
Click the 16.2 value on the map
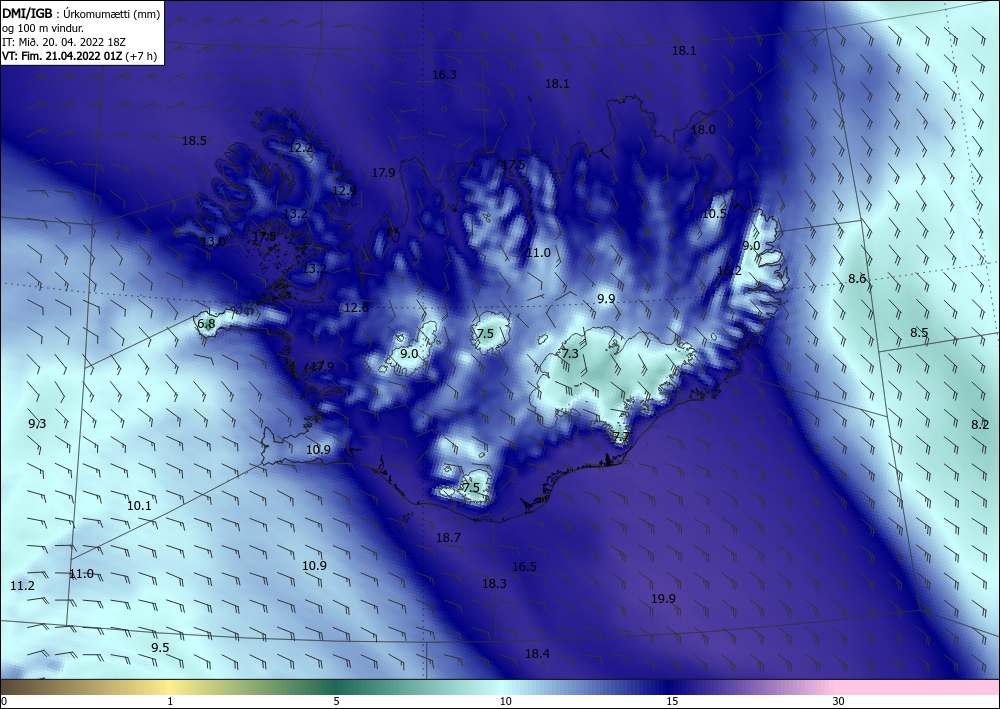click(730, 270)
